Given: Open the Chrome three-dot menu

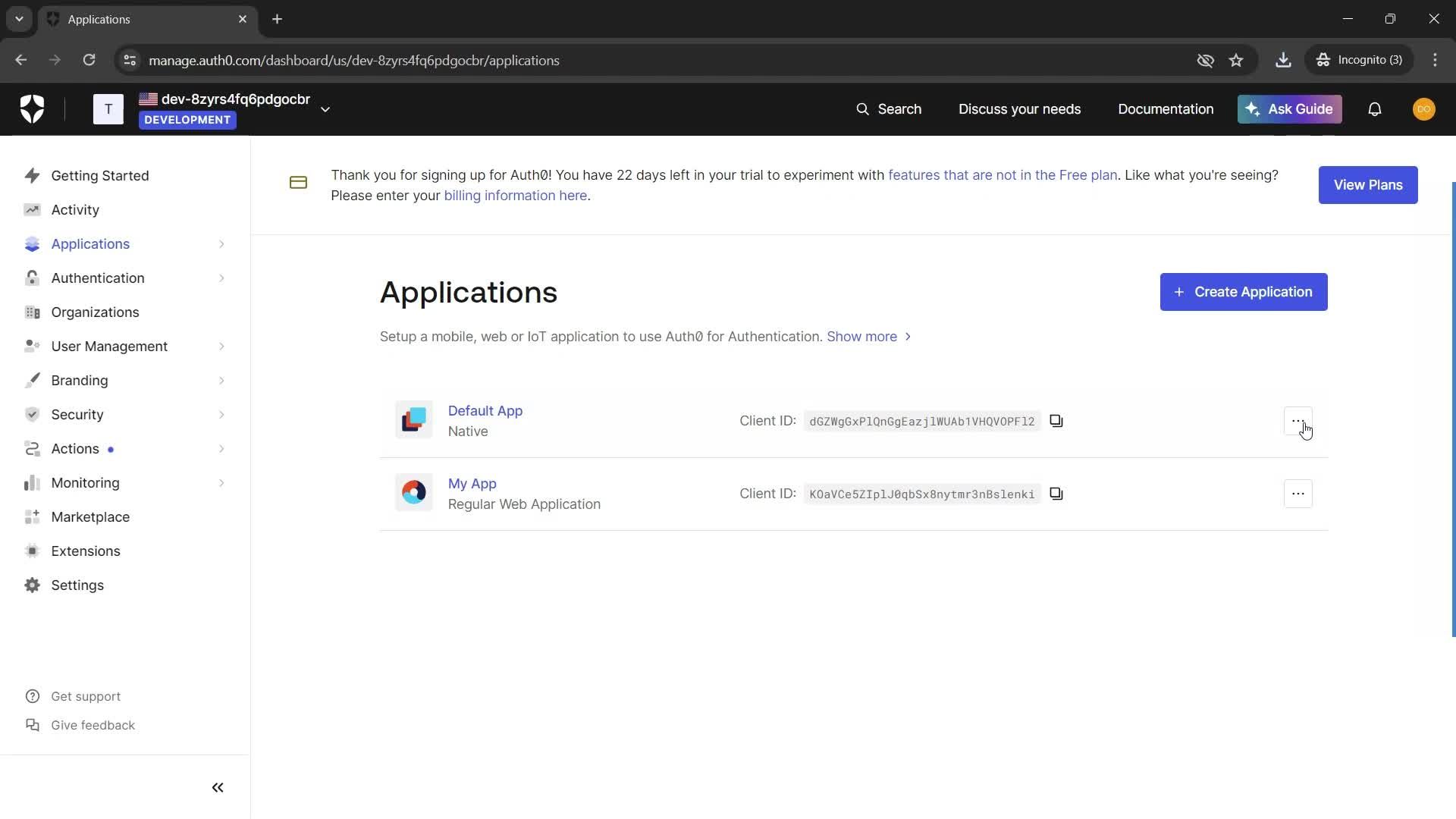Looking at the screenshot, I should click(1435, 60).
